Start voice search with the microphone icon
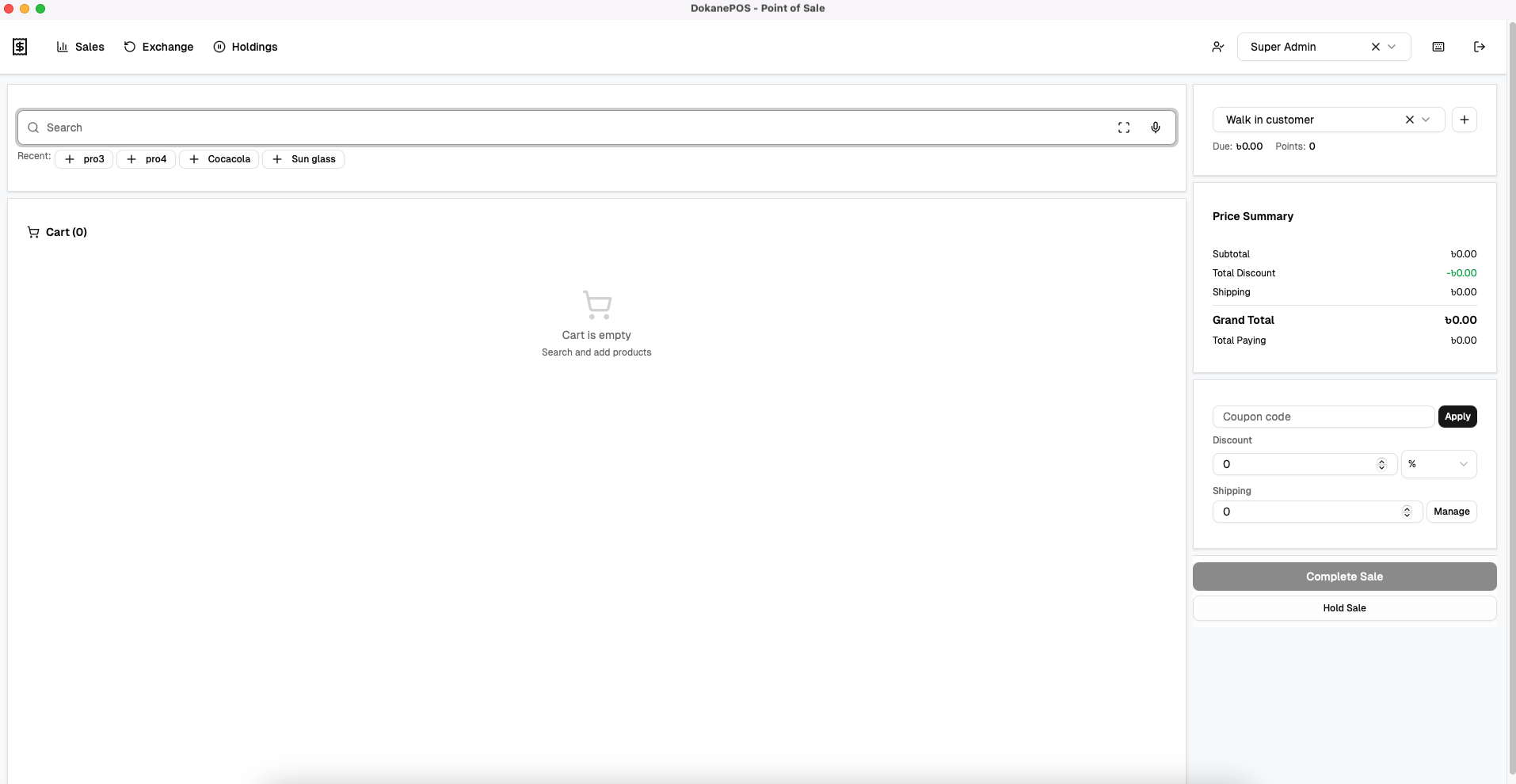 [x=1155, y=127]
